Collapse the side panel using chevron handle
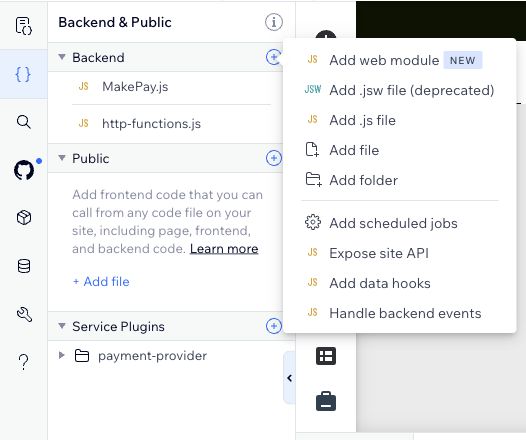This screenshot has width=526, height=440. (289, 378)
